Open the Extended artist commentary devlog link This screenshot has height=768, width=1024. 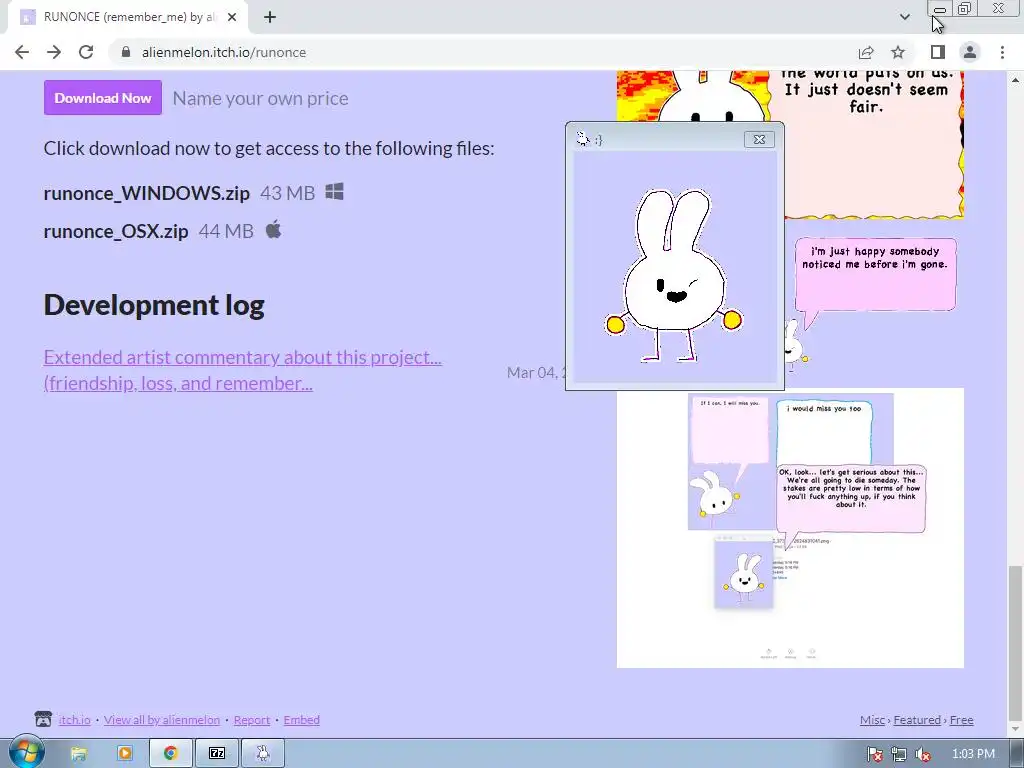click(x=243, y=370)
